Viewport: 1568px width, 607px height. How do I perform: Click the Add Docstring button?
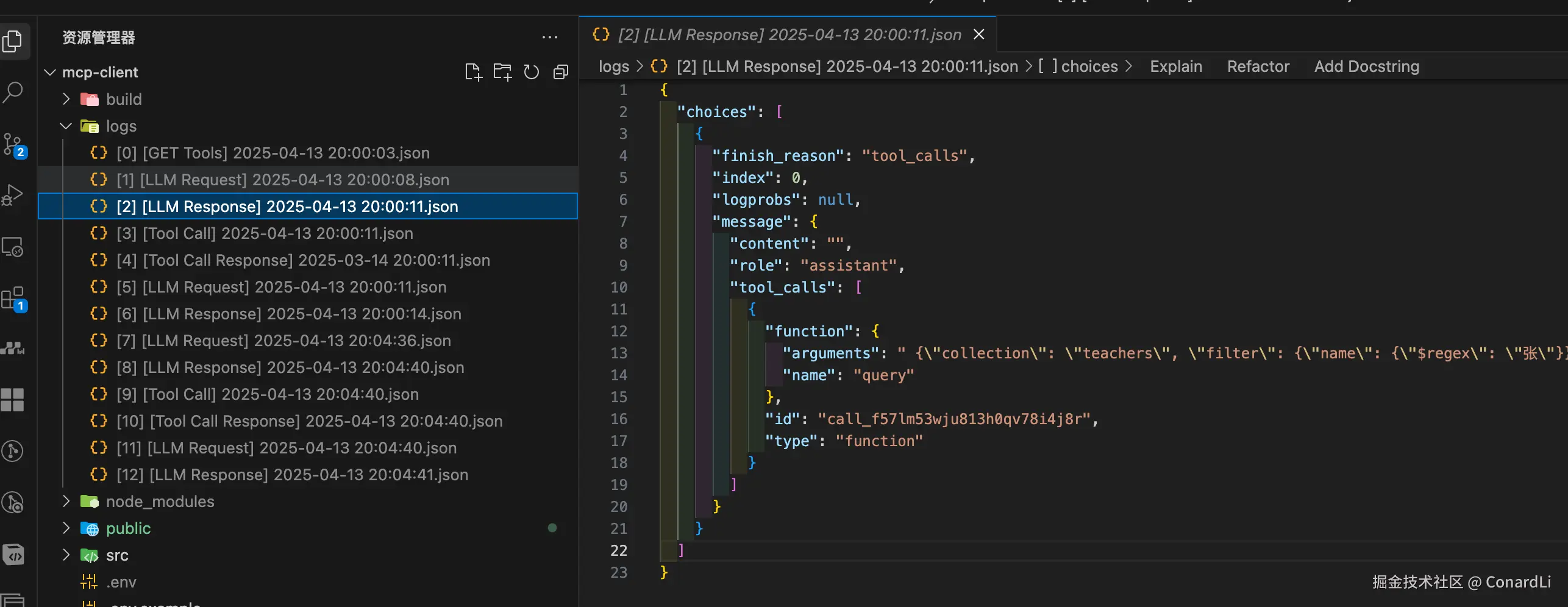pos(1366,66)
